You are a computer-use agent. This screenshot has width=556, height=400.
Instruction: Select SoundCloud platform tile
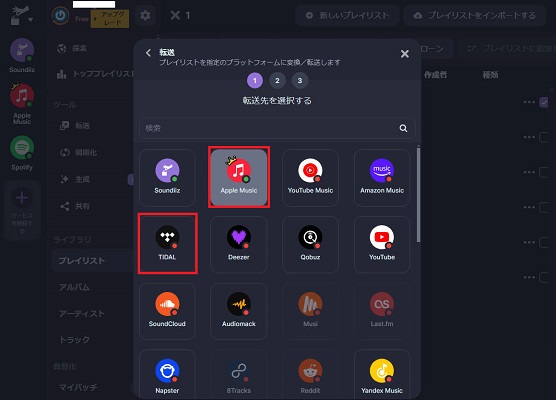[x=167, y=311]
